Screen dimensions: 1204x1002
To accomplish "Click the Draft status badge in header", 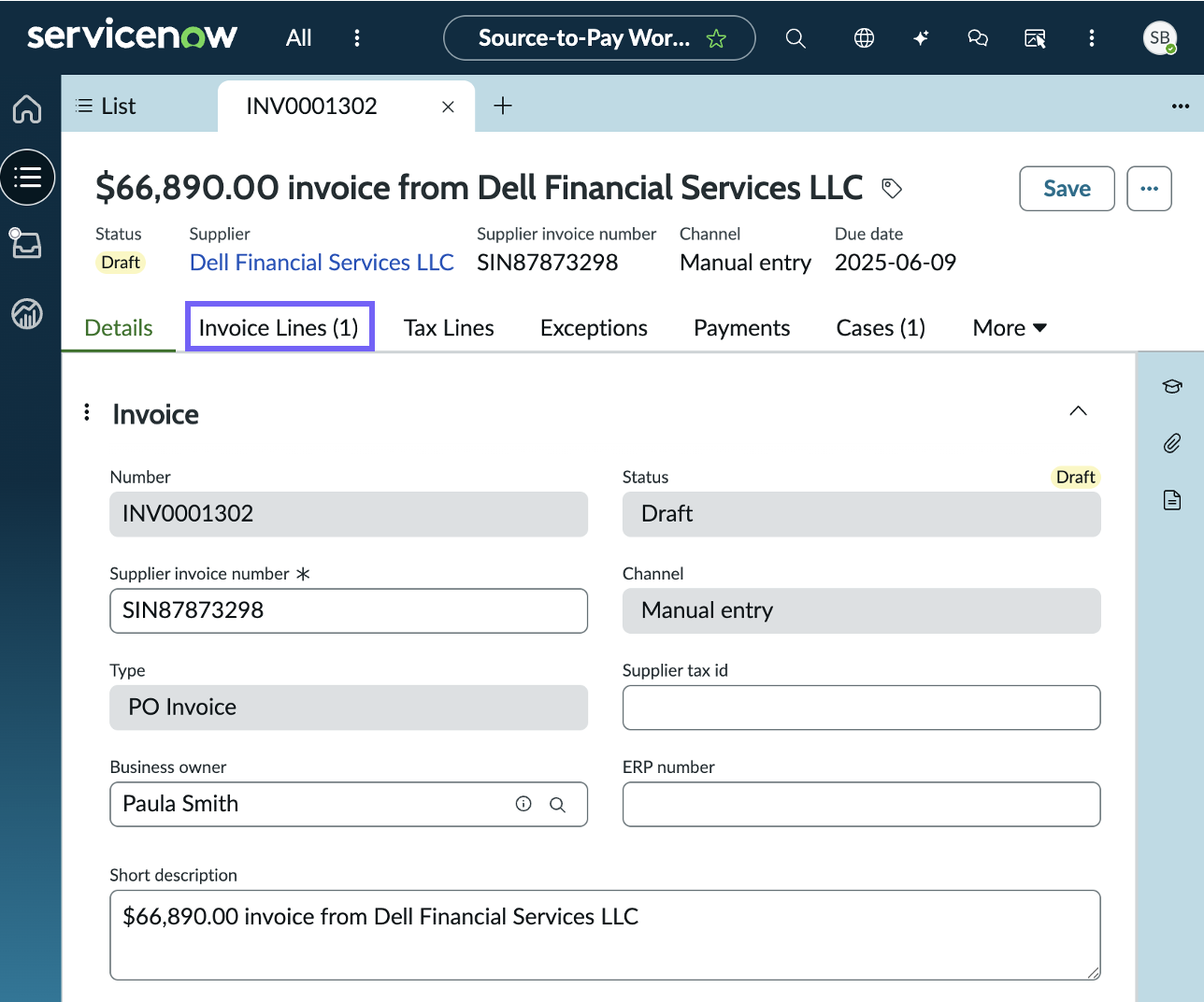I will click(x=121, y=263).
